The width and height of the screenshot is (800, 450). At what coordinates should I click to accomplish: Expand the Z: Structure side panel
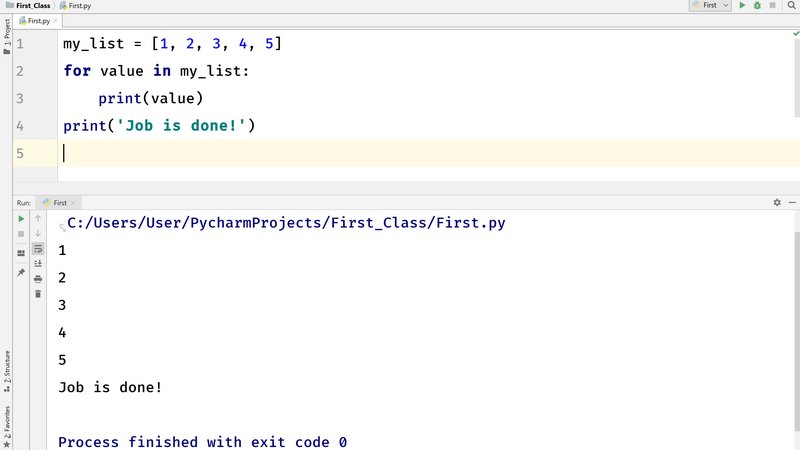6,368
